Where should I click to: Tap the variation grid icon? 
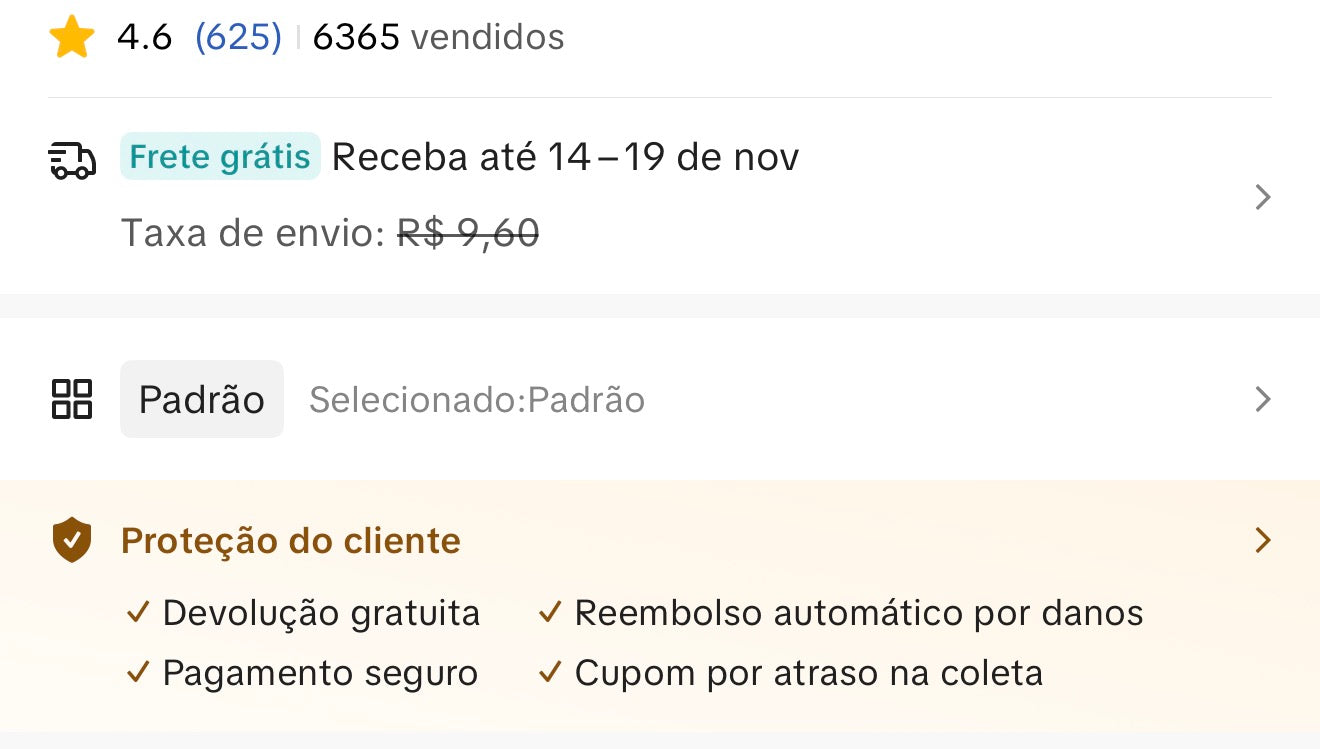[72, 399]
